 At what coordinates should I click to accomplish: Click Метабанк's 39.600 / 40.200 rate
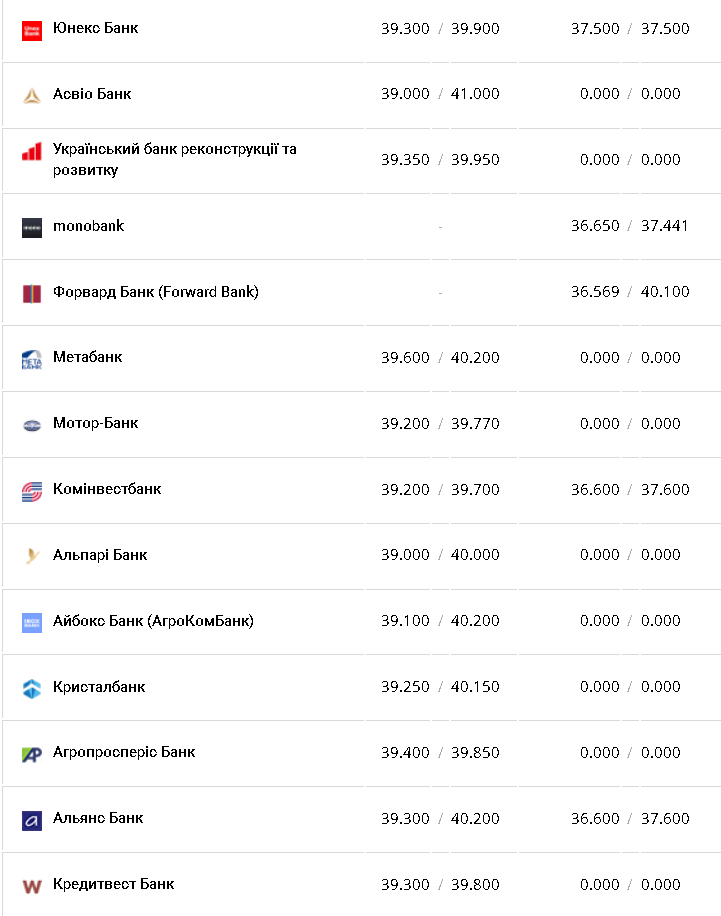(x=440, y=358)
